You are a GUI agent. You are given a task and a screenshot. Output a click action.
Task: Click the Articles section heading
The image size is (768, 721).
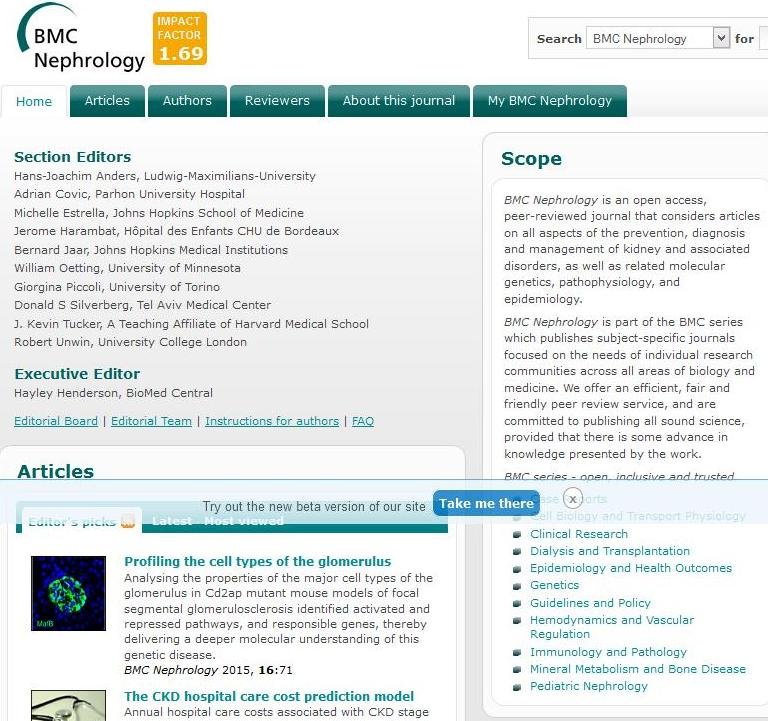point(55,471)
